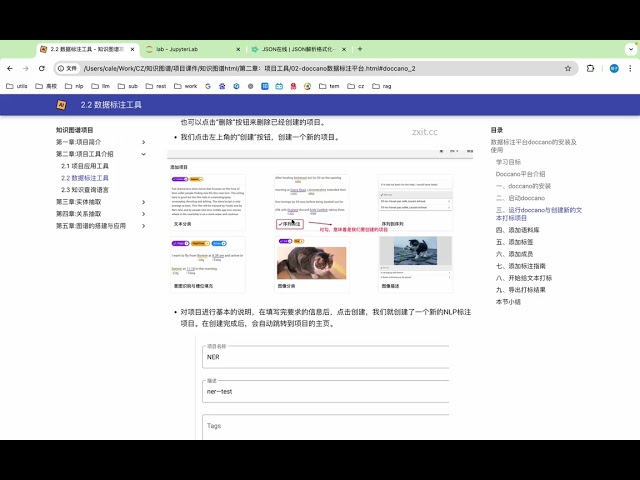
Task: Switch to the JSON在线 tab
Action: [x=298, y=49]
